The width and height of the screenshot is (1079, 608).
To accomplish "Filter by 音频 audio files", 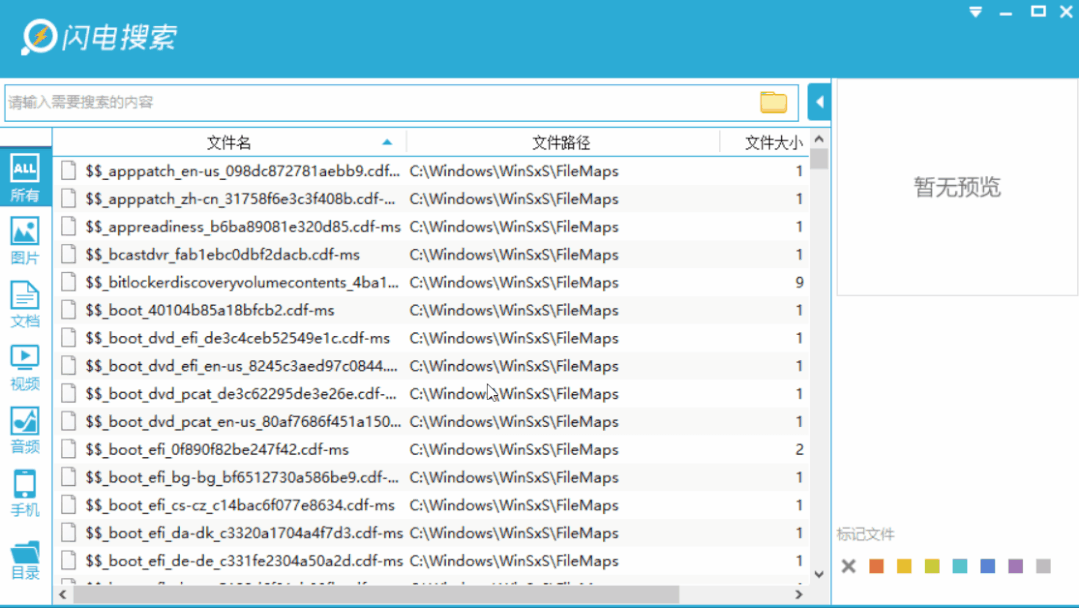I will tap(25, 431).
